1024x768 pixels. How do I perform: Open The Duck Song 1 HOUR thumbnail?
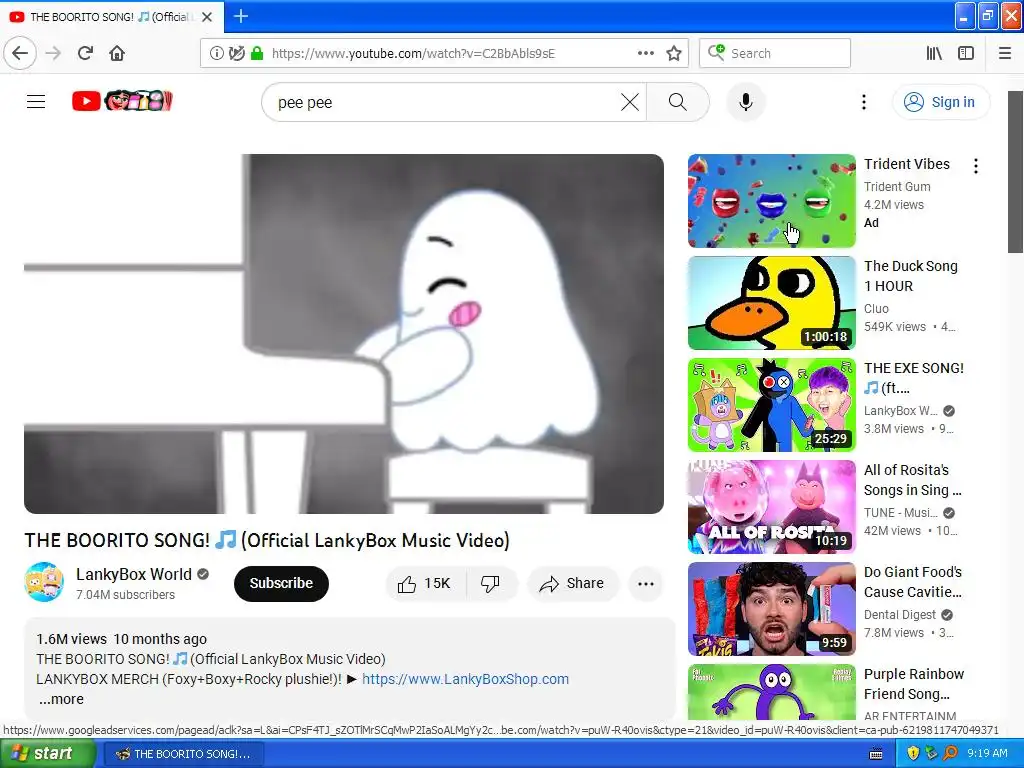pyautogui.click(x=772, y=303)
